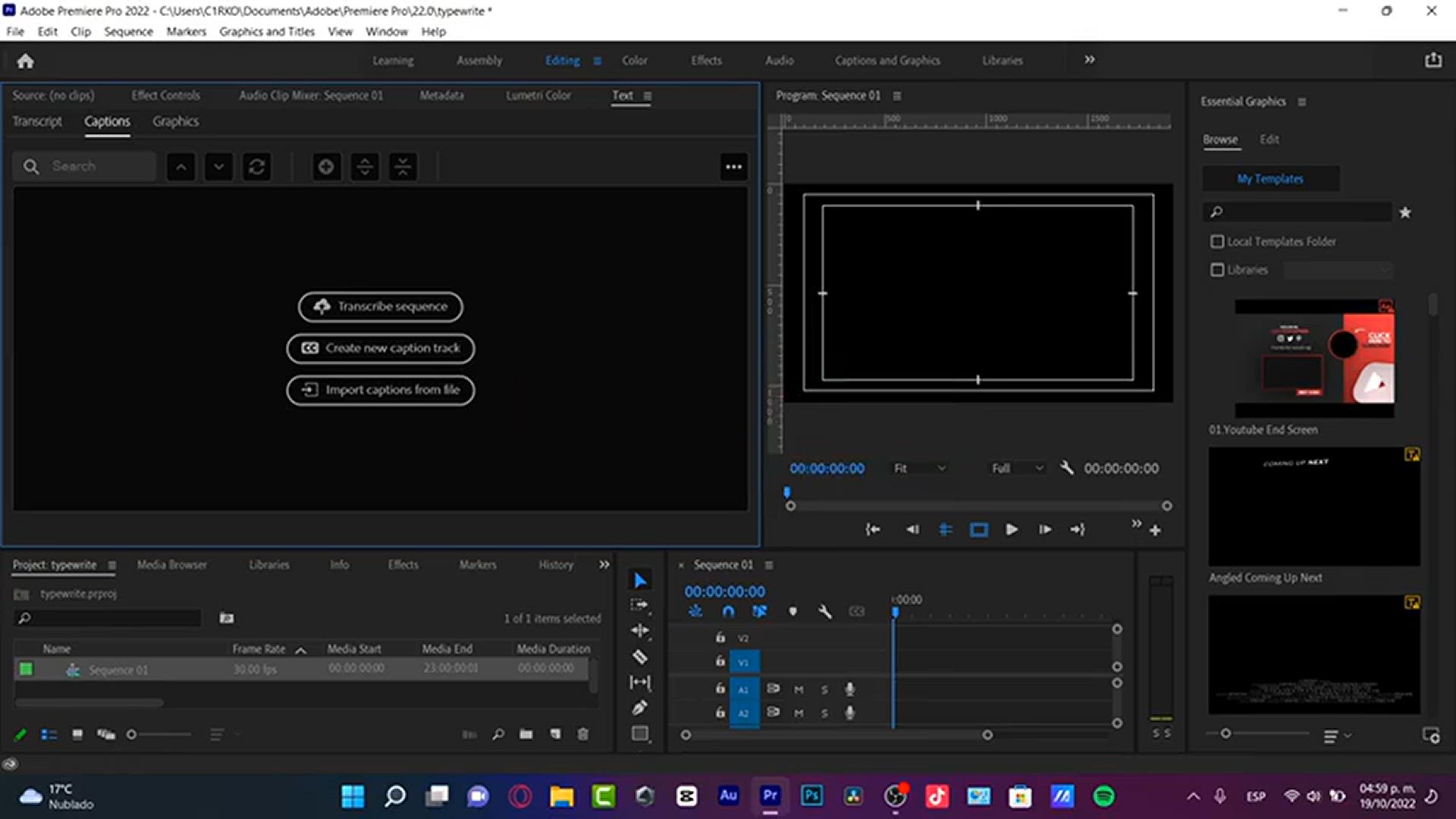Image resolution: width=1456 pixels, height=819 pixels.
Task: Open the Full playback resolution dropdown
Action: (x=1018, y=469)
